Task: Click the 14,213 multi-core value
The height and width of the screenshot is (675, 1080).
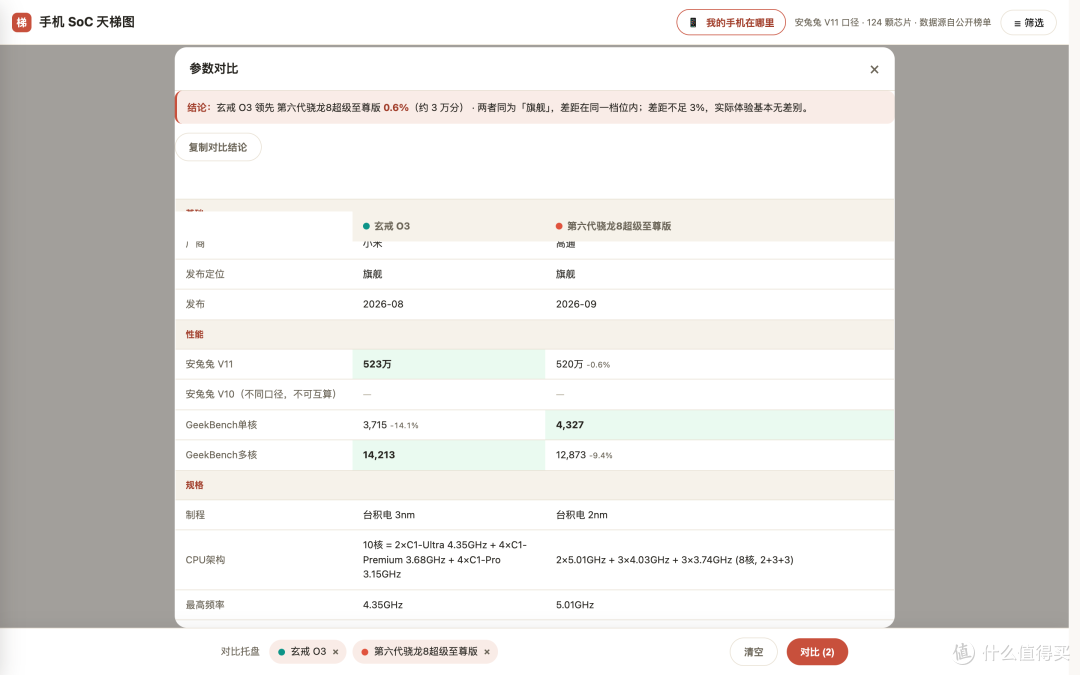Action: pyautogui.click(x=379, y=455)
